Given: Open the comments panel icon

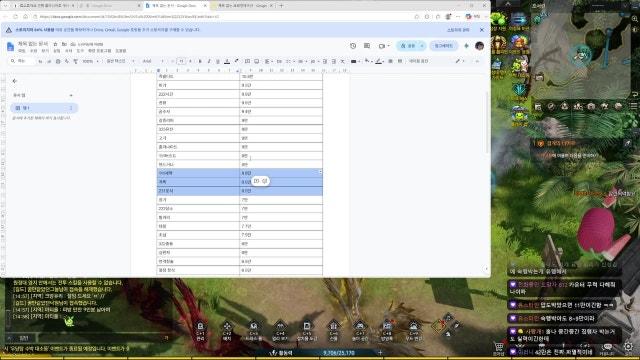Looking at the screenshot, I should pos(367,46).
